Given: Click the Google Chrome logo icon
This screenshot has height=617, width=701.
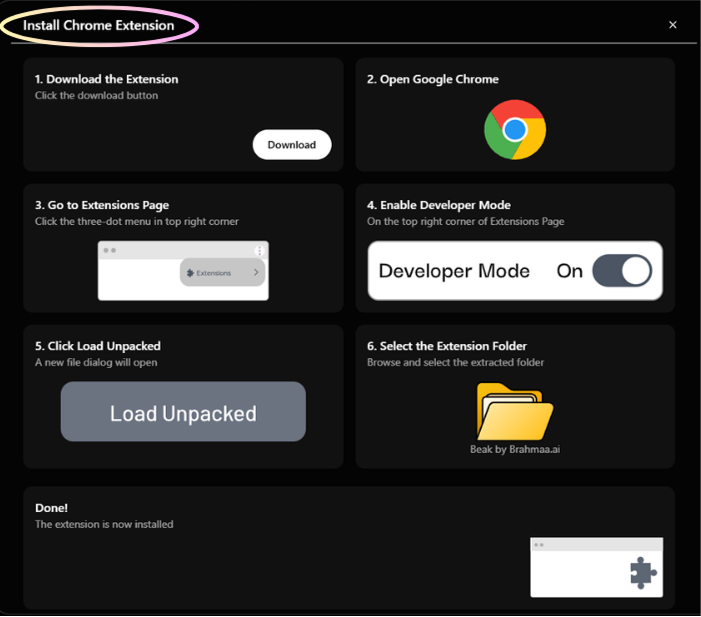Looking at the screenshot, I should pyautogui.click(x=515, y=130).
